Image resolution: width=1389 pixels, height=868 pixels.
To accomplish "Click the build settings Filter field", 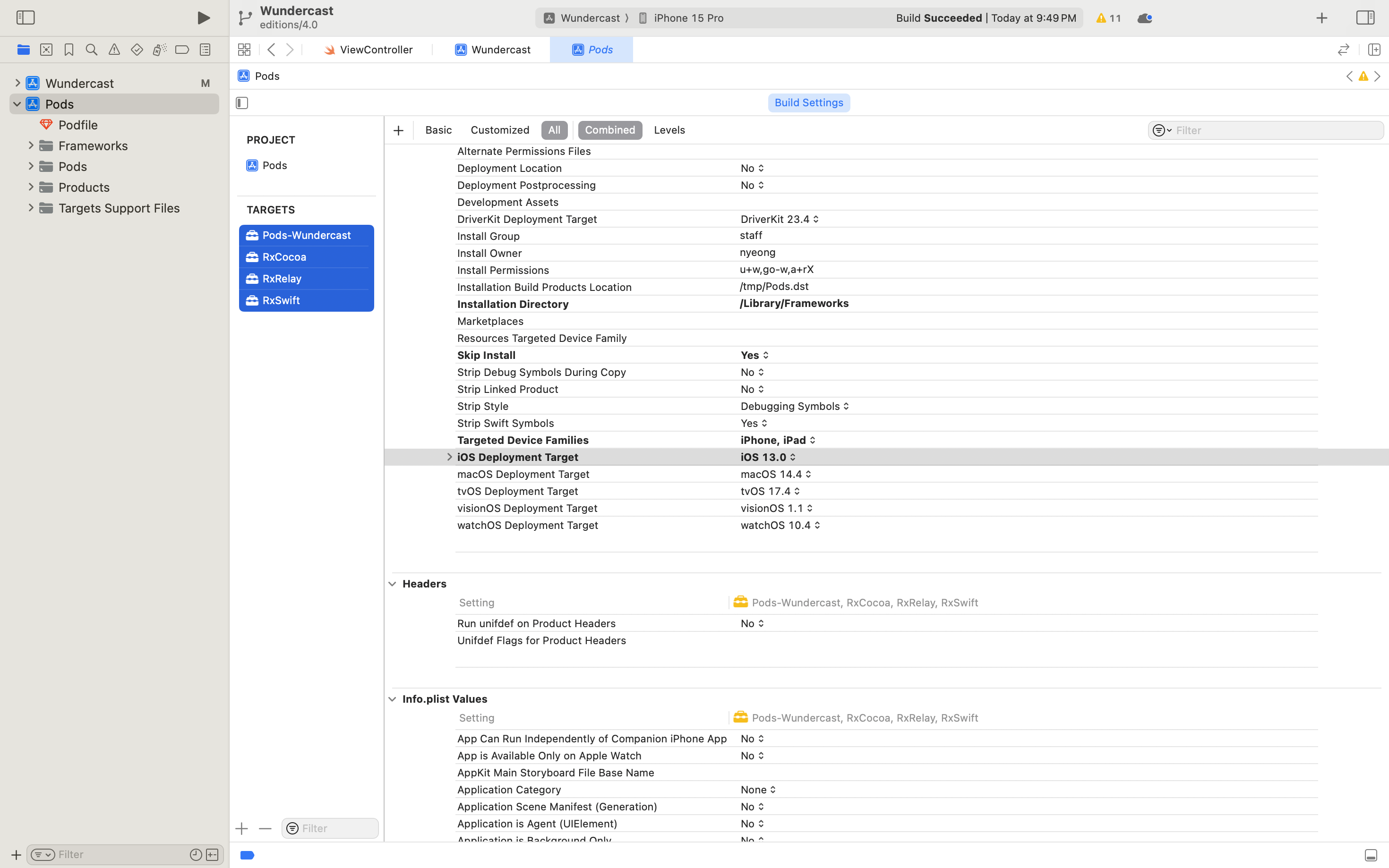I will [1266, 131].
